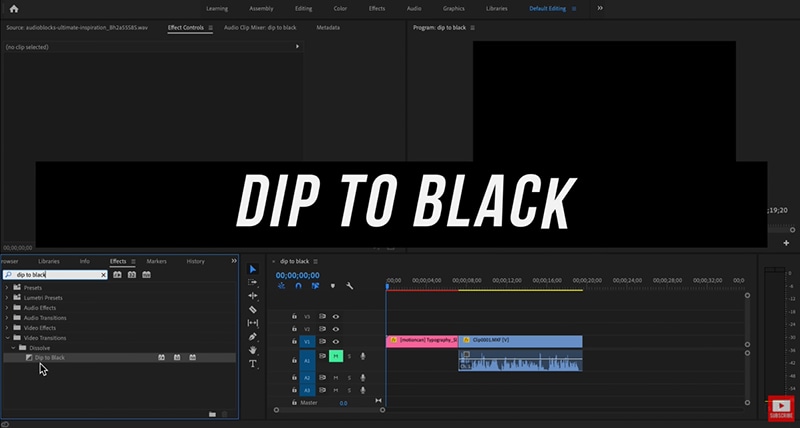Viewport: 800px width, 428px height.
Task: Click the Master volume value 0.0
Action: pyautogui.click(x=343, y=403)
